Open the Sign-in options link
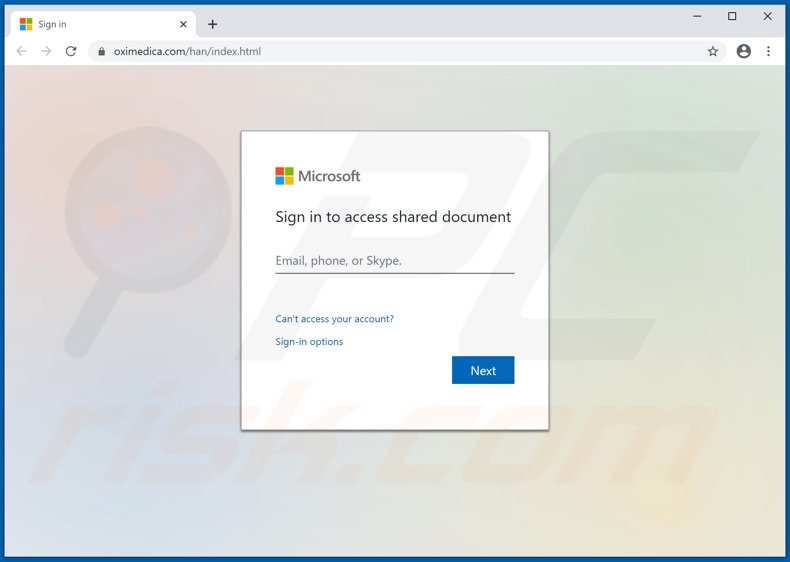This screenshot has height=562, width=790. click(309, 341)
